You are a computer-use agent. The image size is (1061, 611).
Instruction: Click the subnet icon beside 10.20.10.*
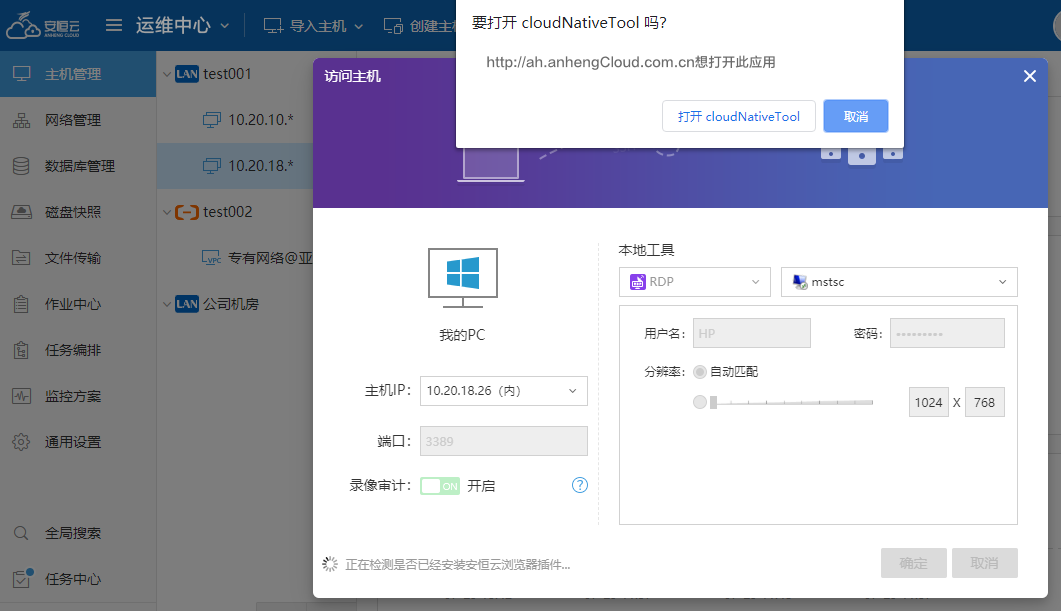coord(212,120)
